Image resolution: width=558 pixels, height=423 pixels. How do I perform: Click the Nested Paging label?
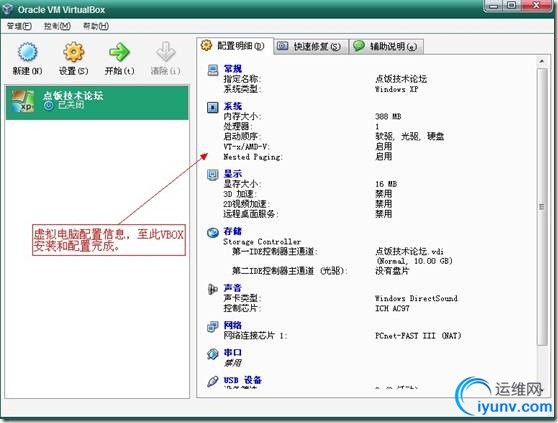(x=253, y=157)
